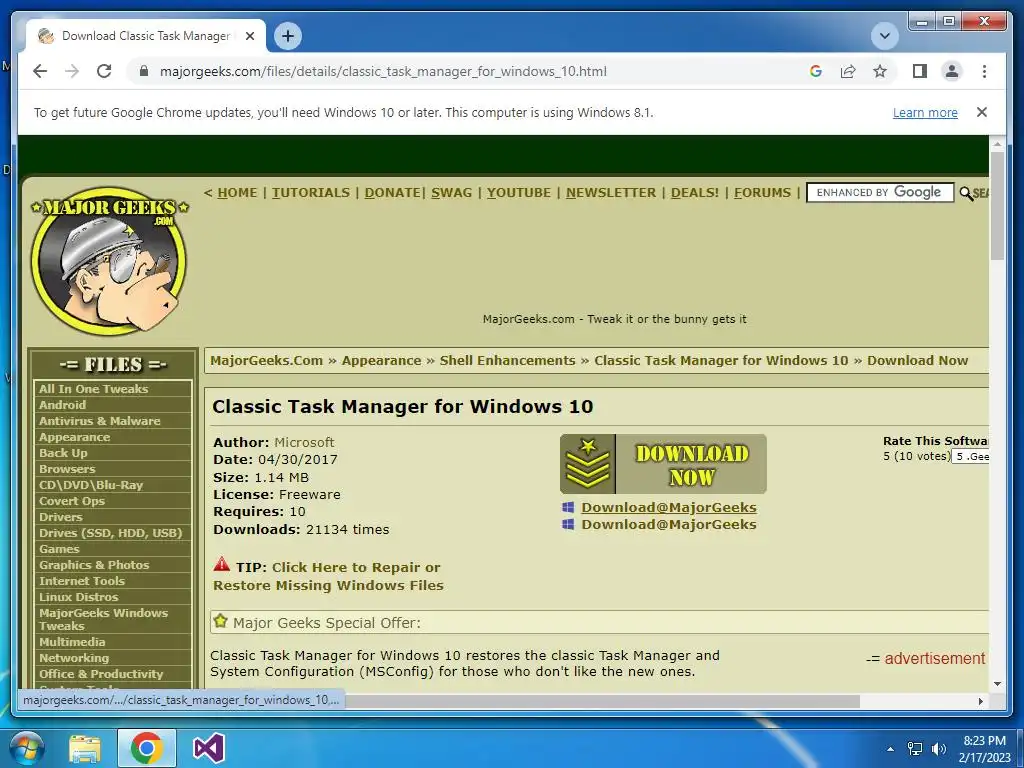Open the DONATE menu item

(x=392, y=193)
